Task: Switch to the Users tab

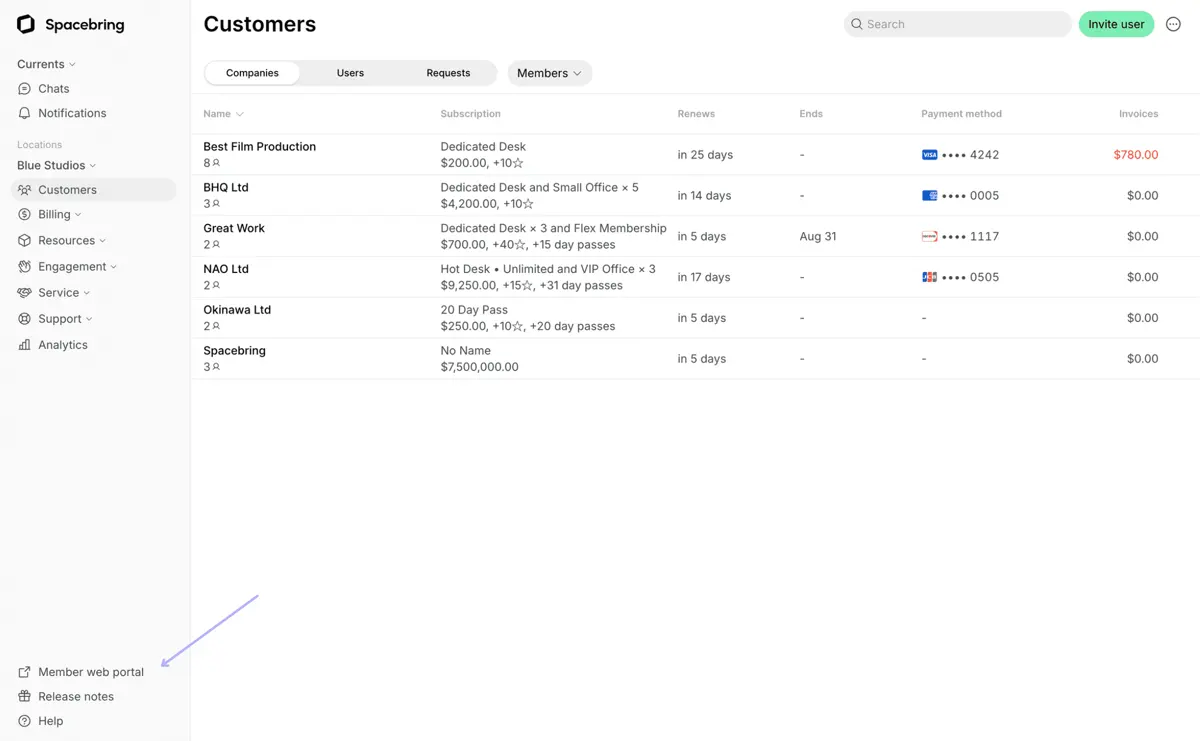Action: coord(350,73)
